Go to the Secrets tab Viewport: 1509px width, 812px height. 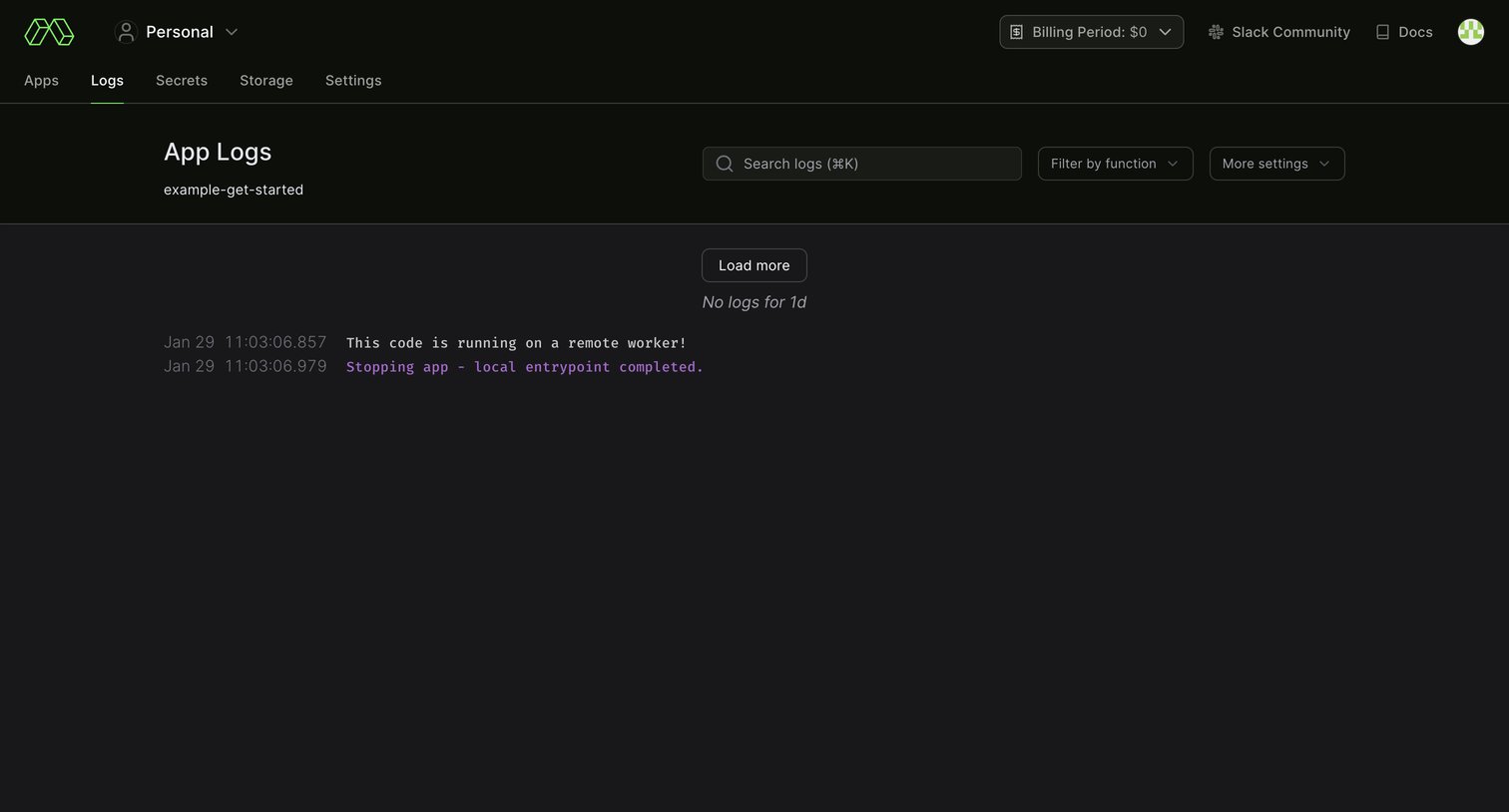[182, 81]
